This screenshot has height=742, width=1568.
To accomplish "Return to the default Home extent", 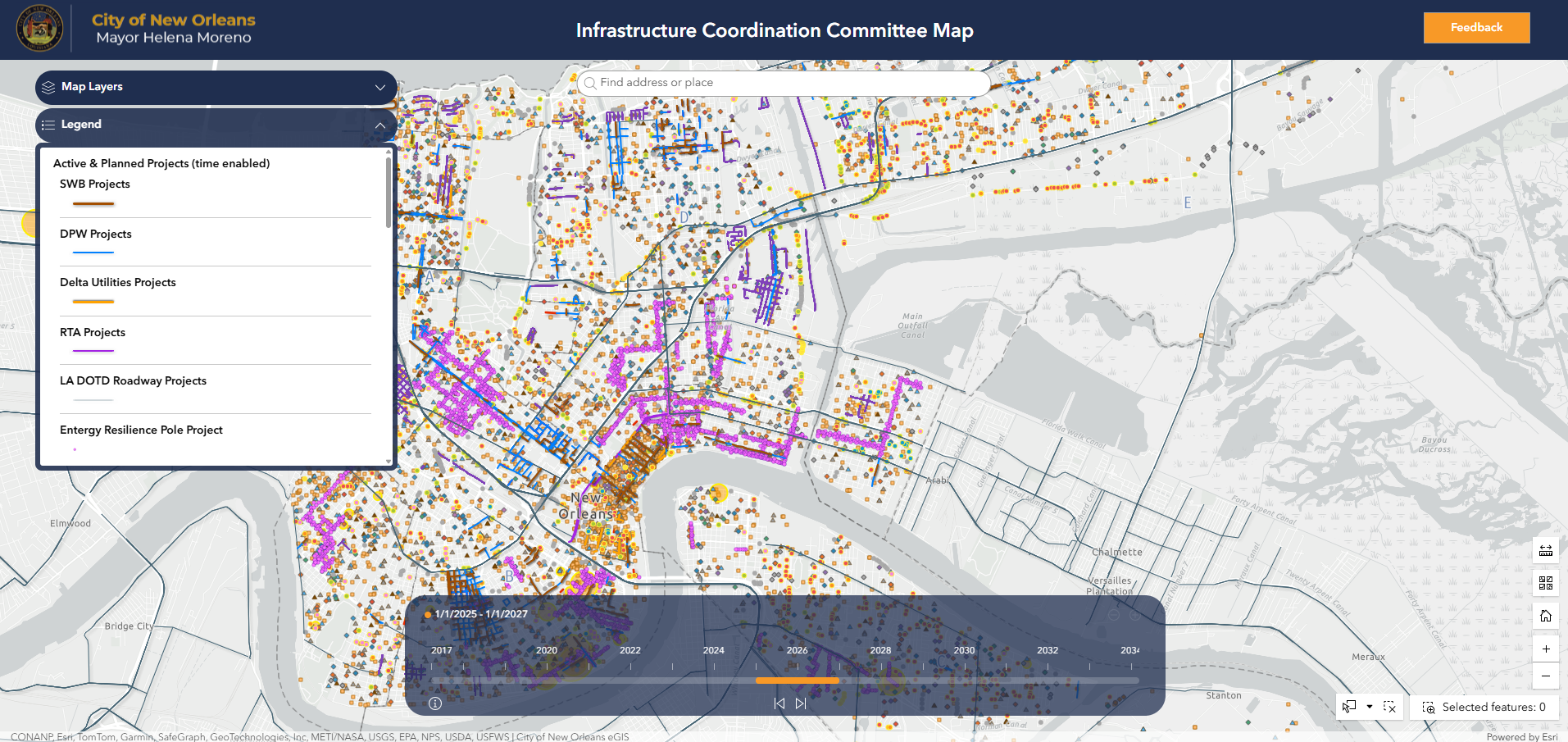I will [x=1546, y=616].
